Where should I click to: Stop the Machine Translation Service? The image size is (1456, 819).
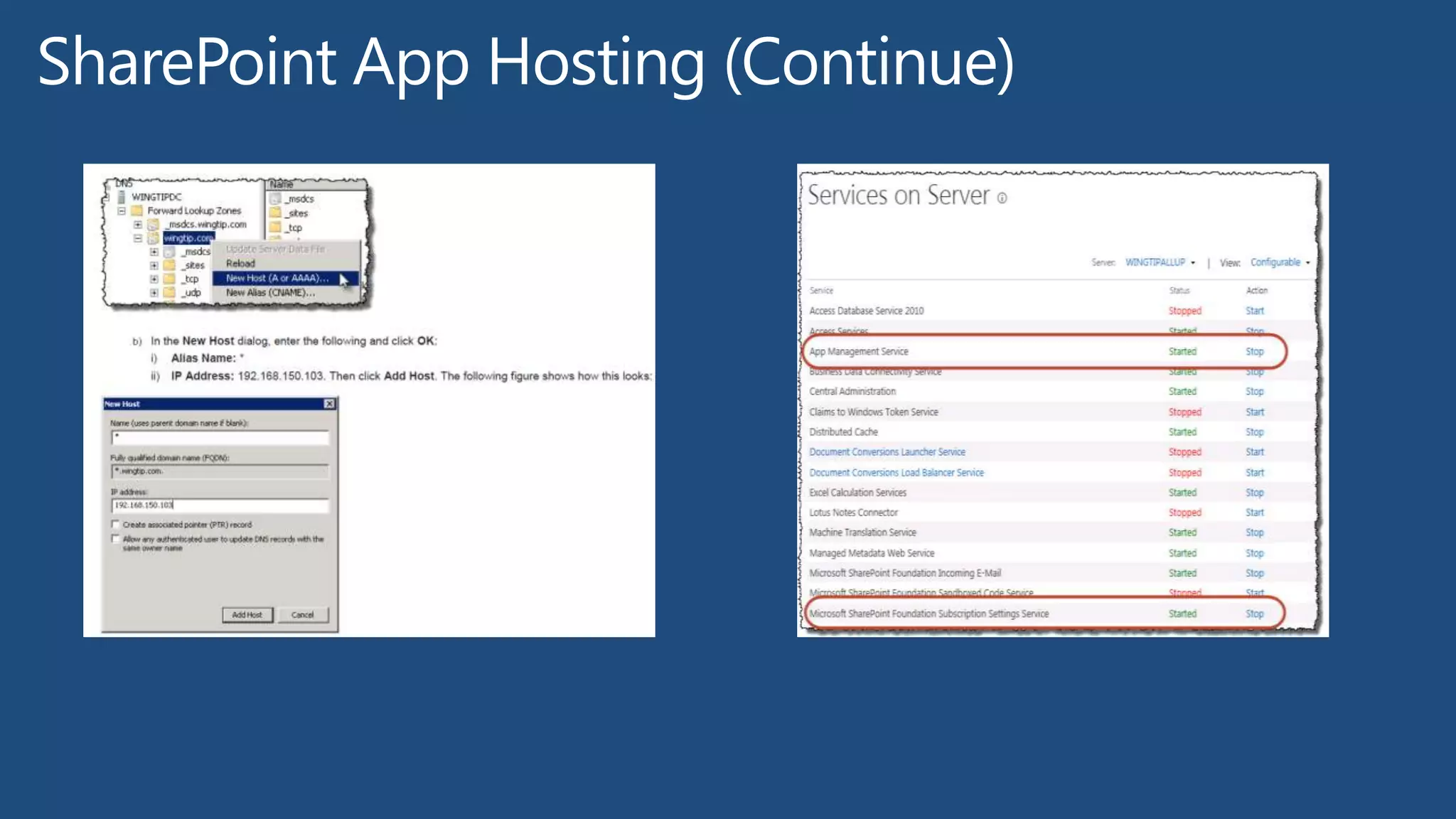pos(1255,532)
